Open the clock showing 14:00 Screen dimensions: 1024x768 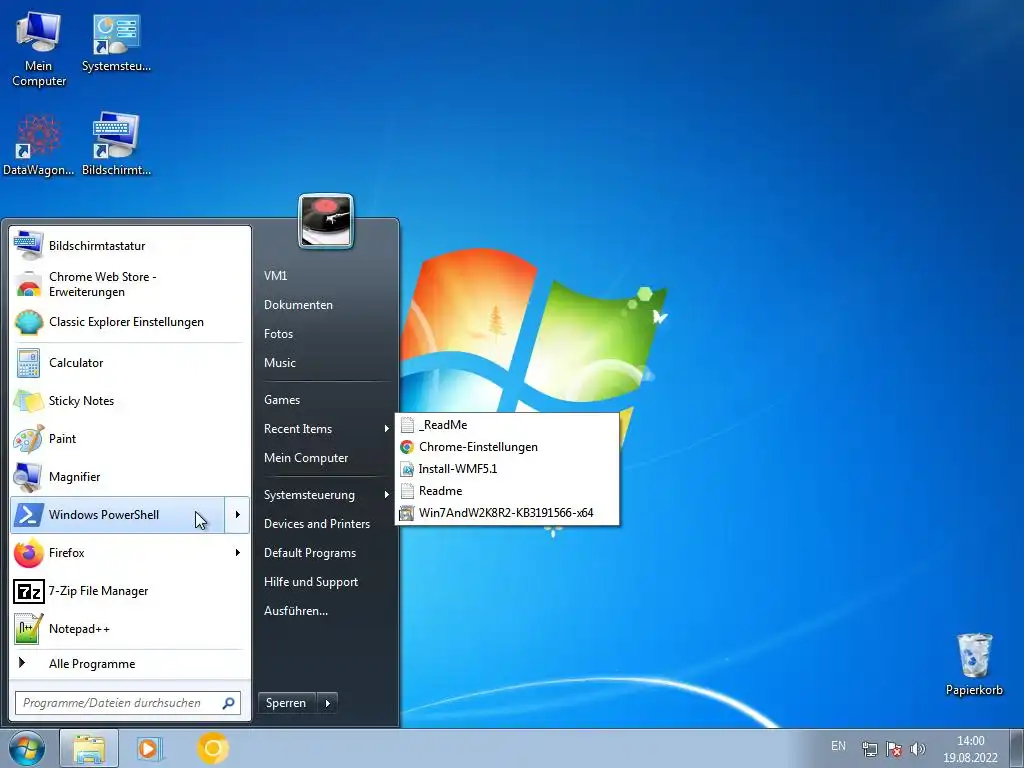pyautogui.click(x=970, y=749)
